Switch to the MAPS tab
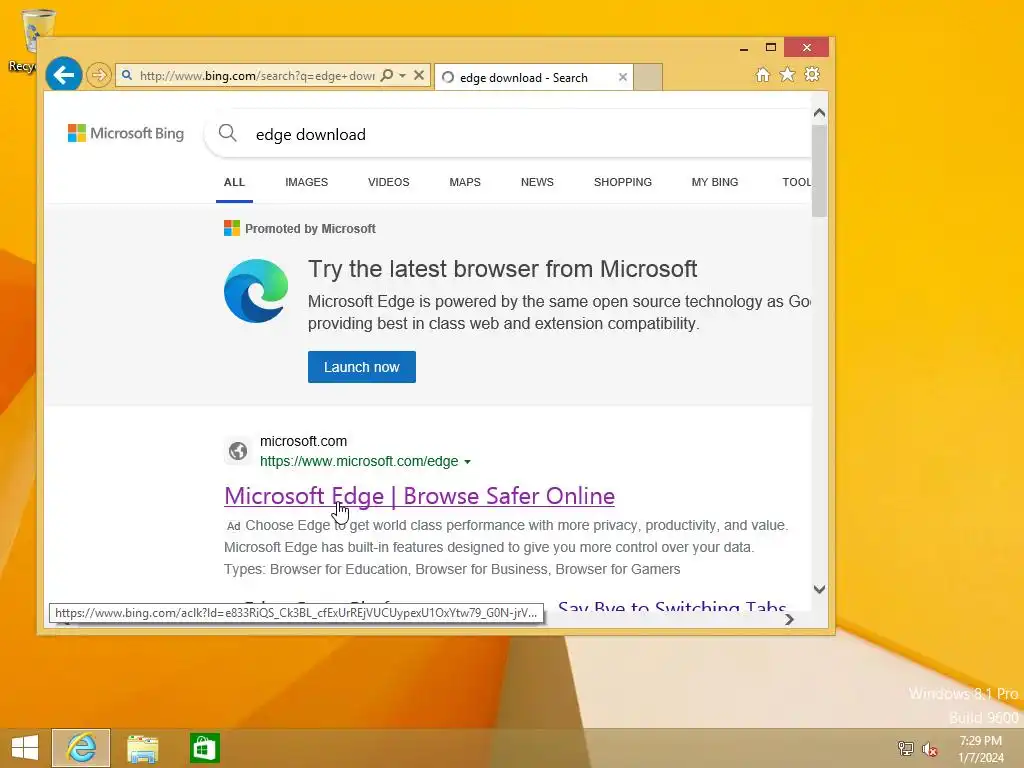Viewport: 1024px width, 768px height. [465, 182]
